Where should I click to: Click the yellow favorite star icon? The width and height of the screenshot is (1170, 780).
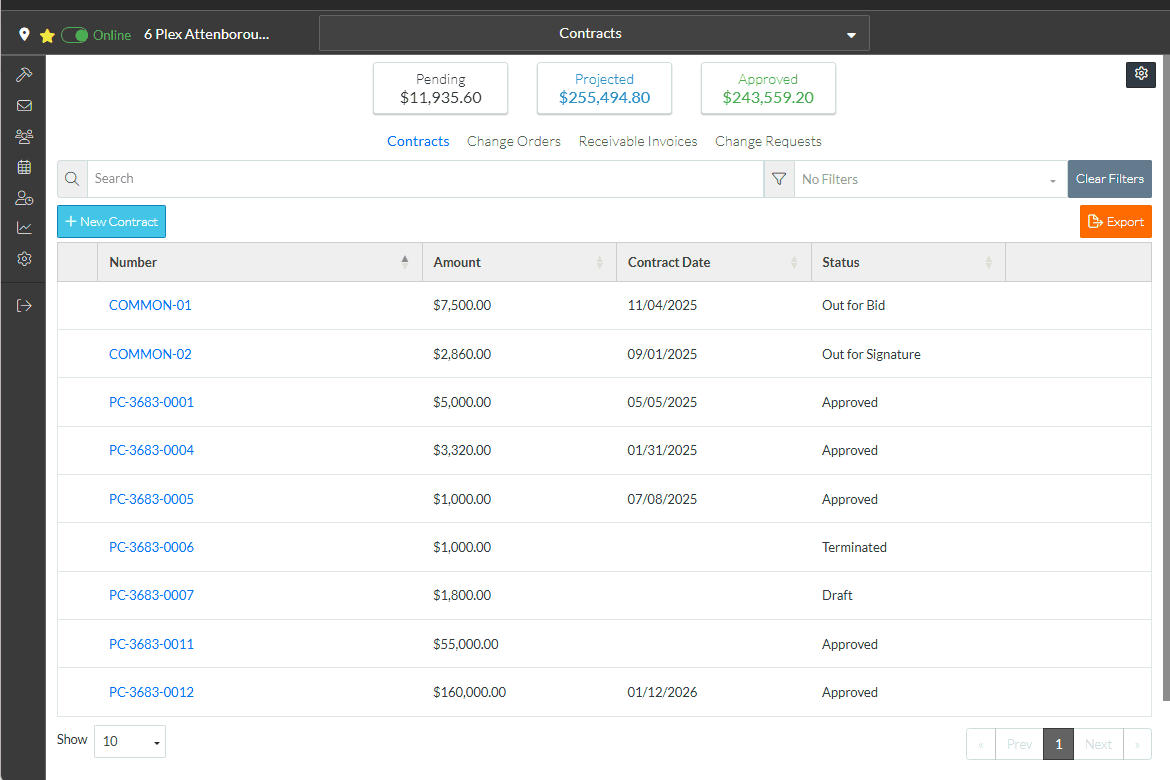click(x=47, y=35)
